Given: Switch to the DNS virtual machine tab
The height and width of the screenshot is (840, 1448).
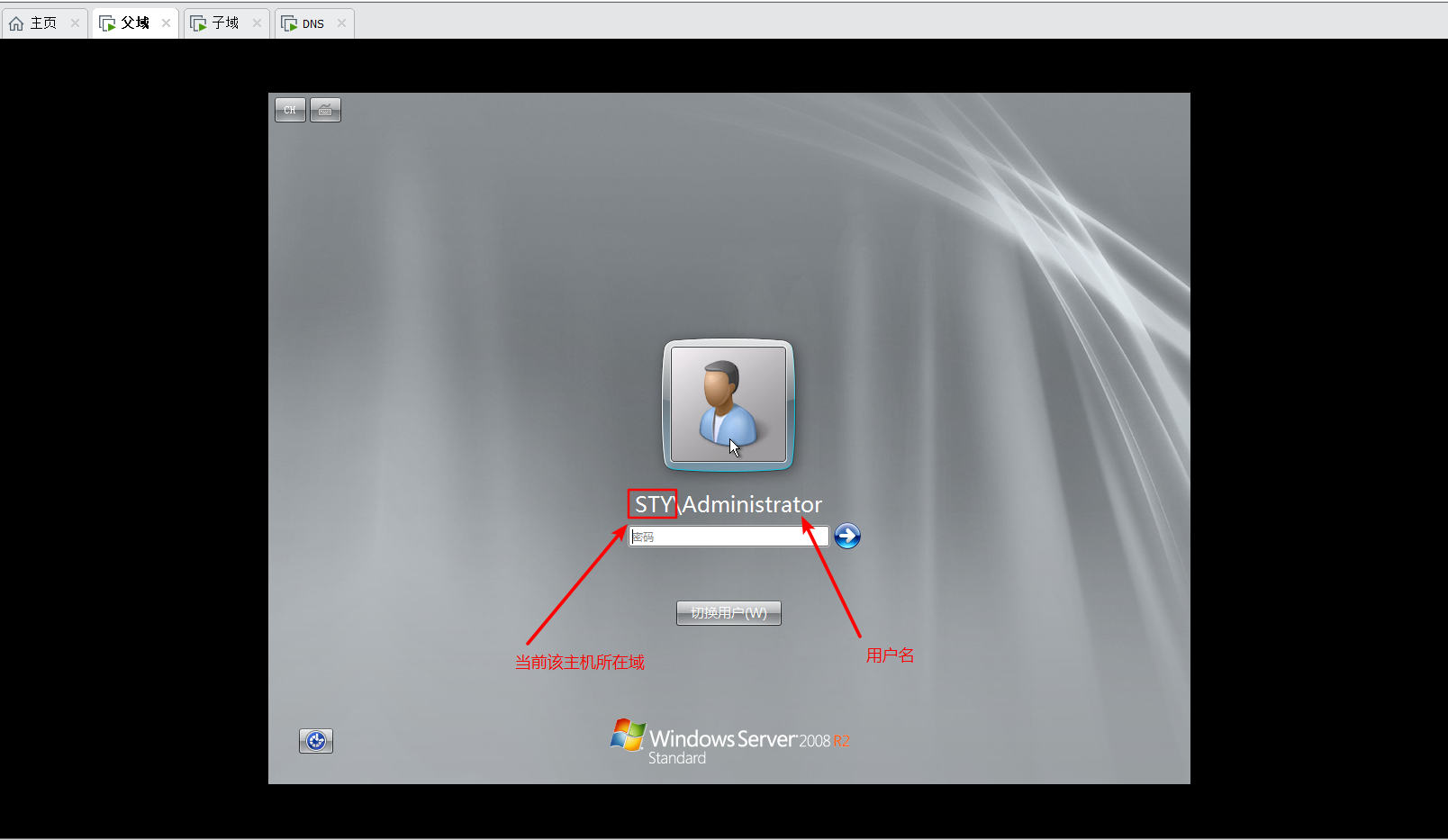Looking at the screenshot, I should (313, 23).
